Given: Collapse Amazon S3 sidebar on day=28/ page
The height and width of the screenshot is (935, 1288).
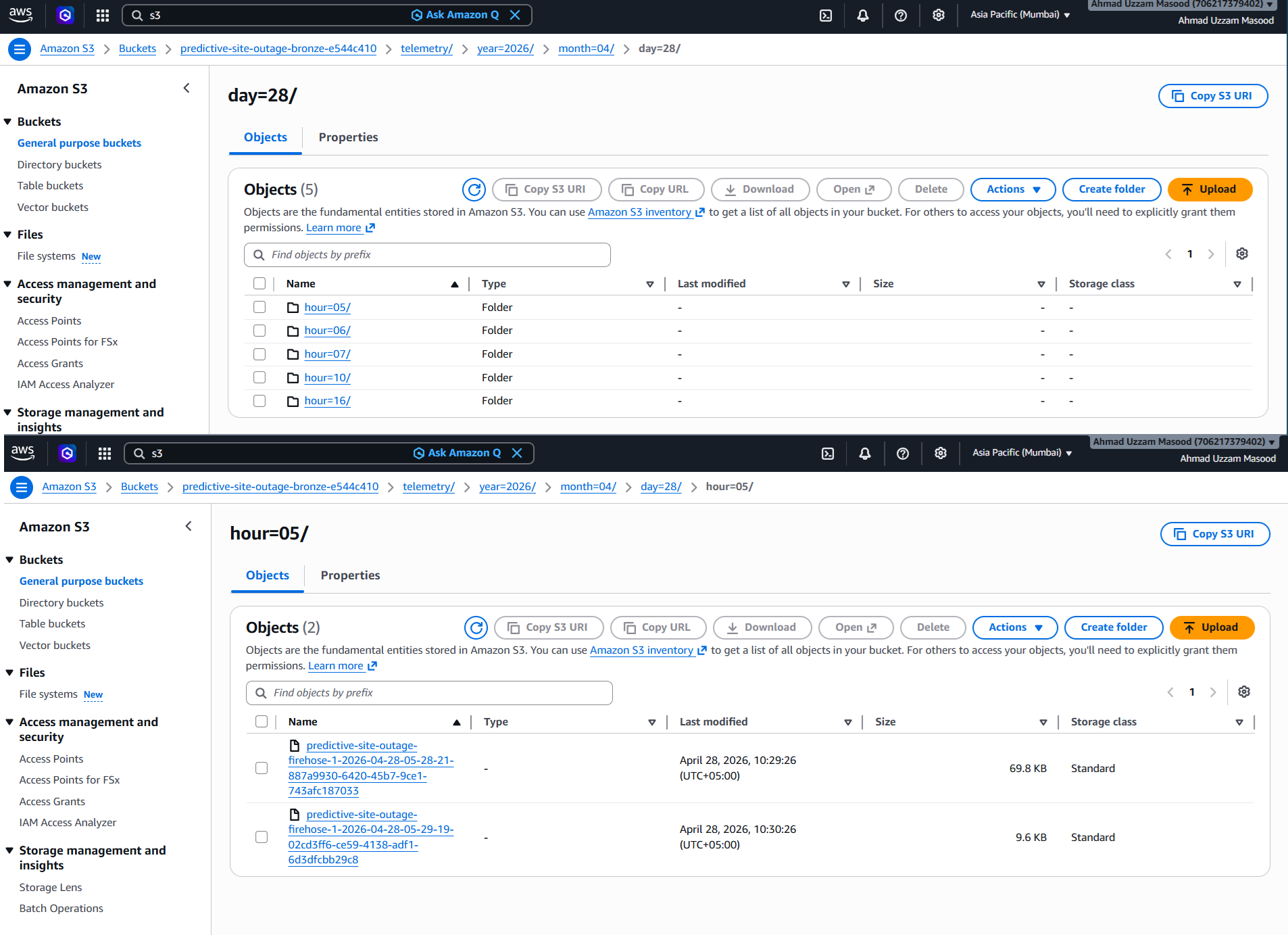Looking at the screenshot, I should click(x=187, y=88).
